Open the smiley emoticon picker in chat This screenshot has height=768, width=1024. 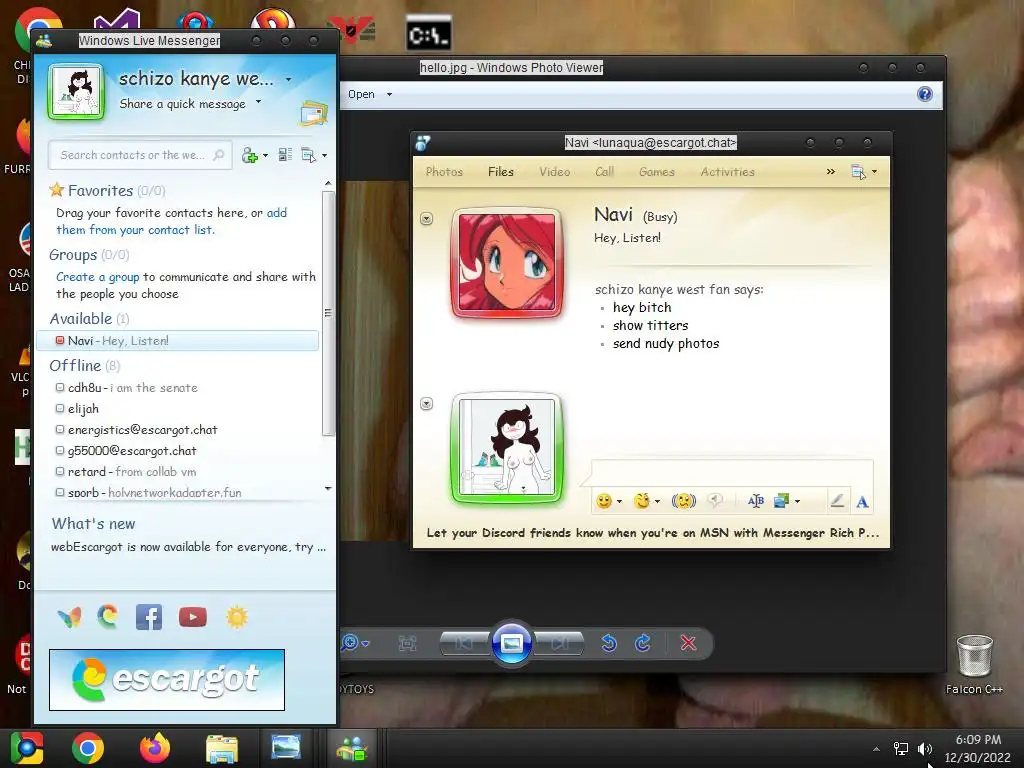[604, 501]
